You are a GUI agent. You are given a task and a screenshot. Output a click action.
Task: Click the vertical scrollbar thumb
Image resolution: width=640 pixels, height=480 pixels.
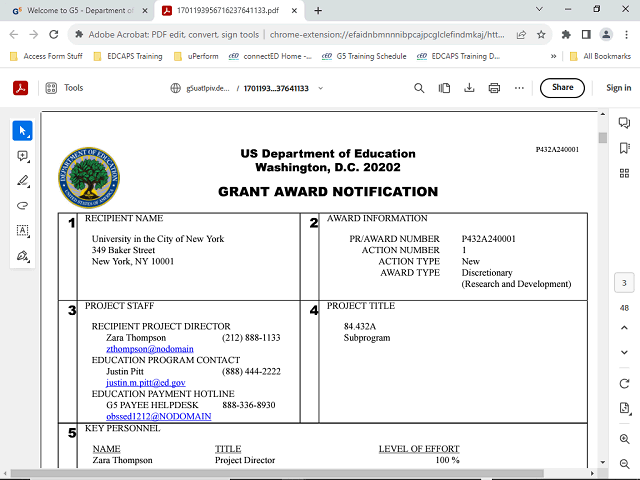point(603,138)
